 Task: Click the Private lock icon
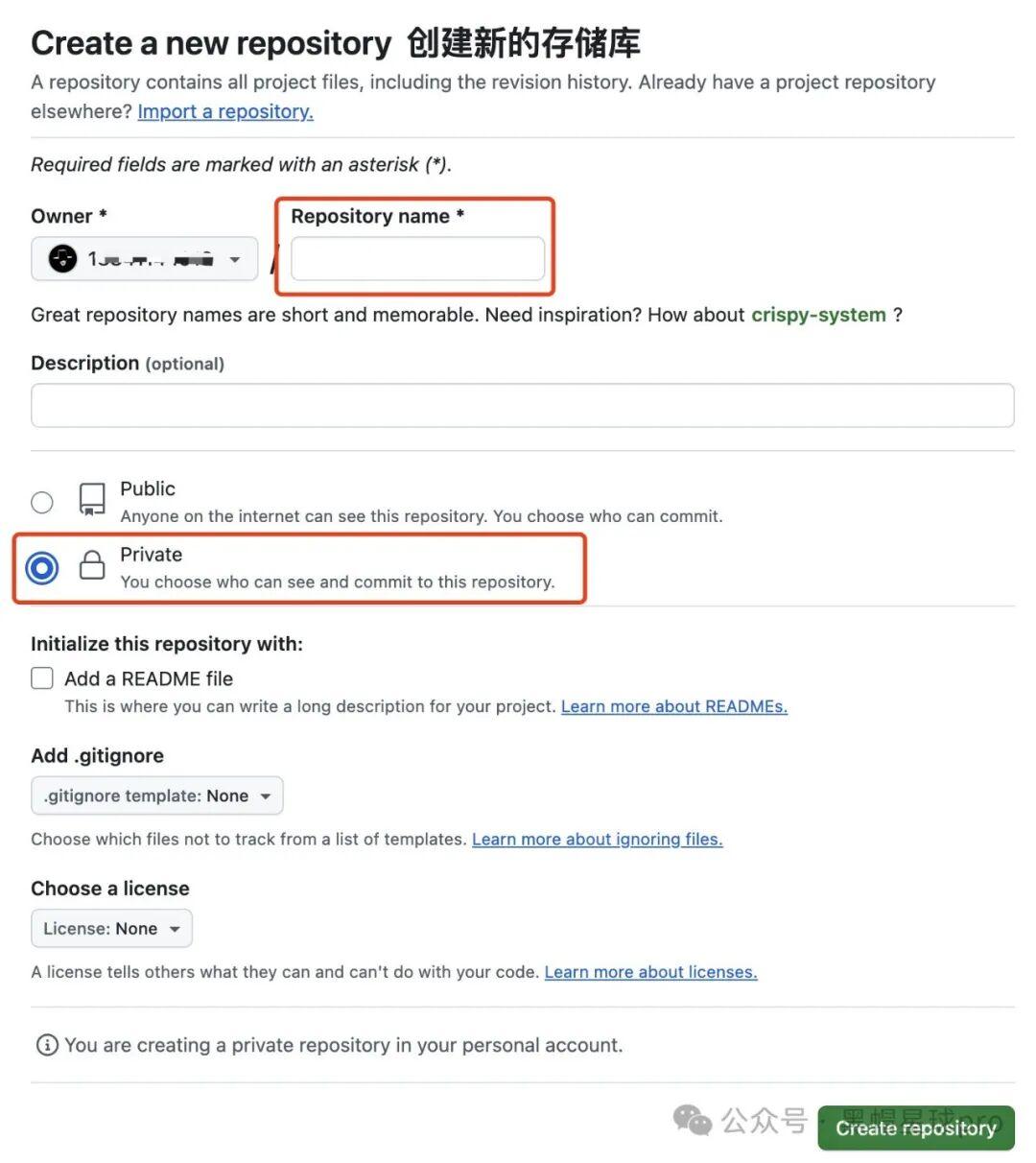tap(92, 565)
